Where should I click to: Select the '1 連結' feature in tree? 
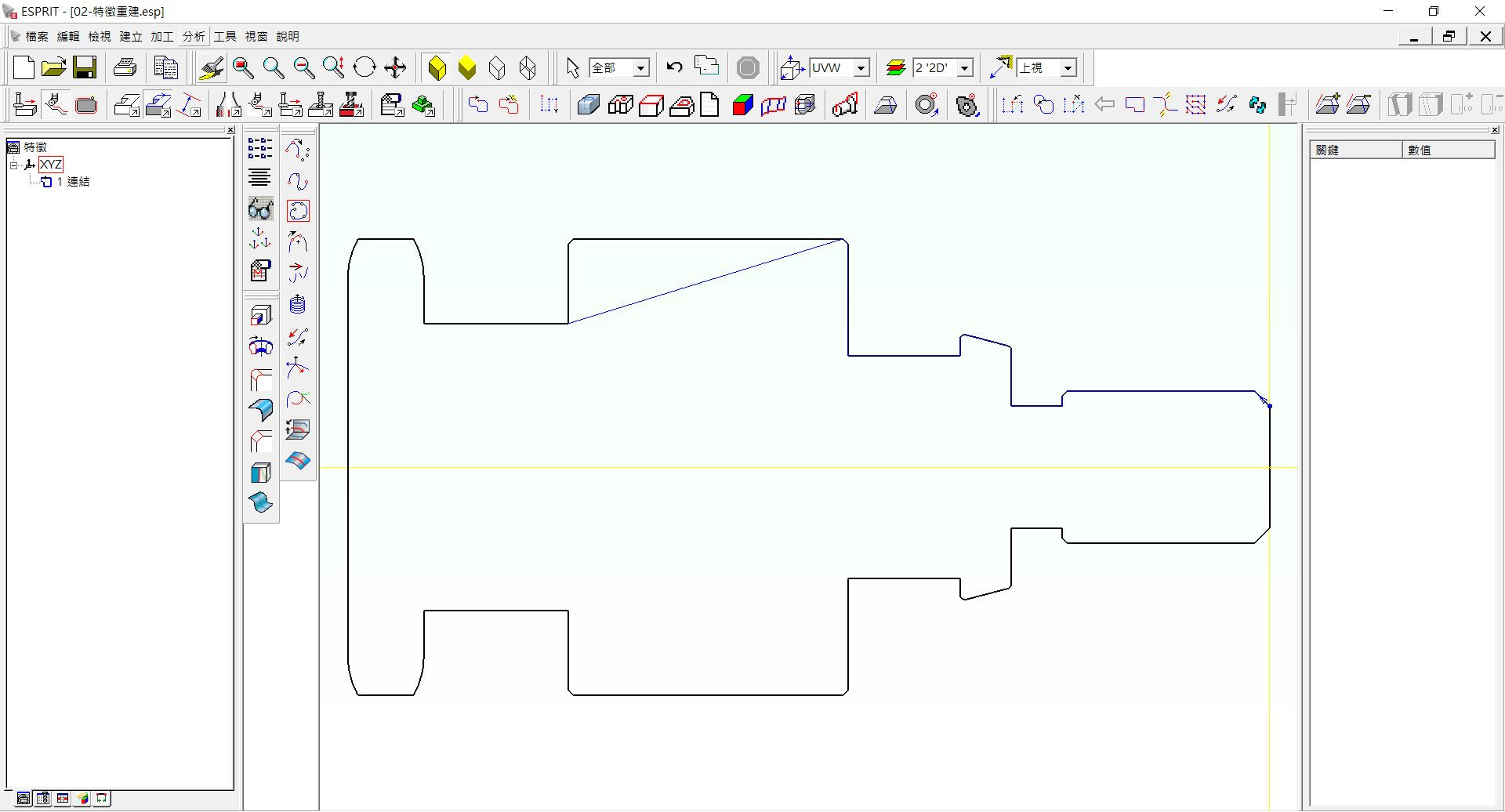coord(74,182)
